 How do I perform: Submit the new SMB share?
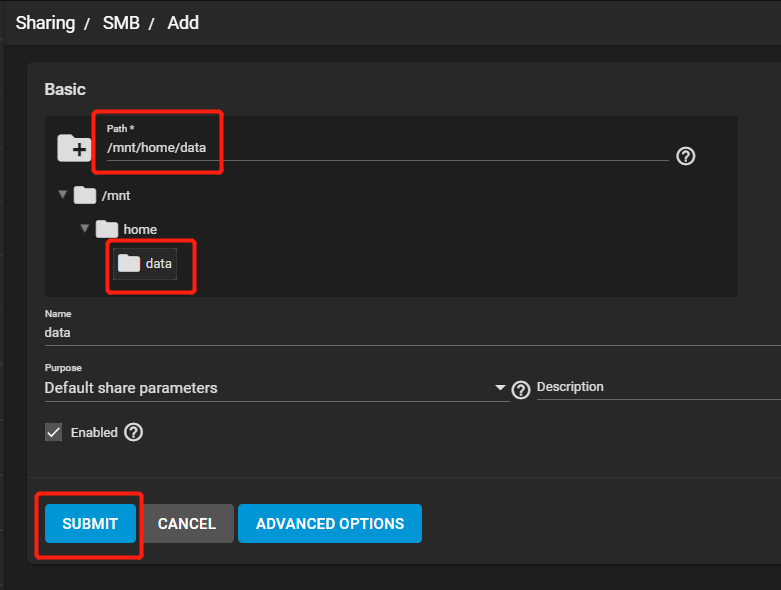[x=90, y=523]
